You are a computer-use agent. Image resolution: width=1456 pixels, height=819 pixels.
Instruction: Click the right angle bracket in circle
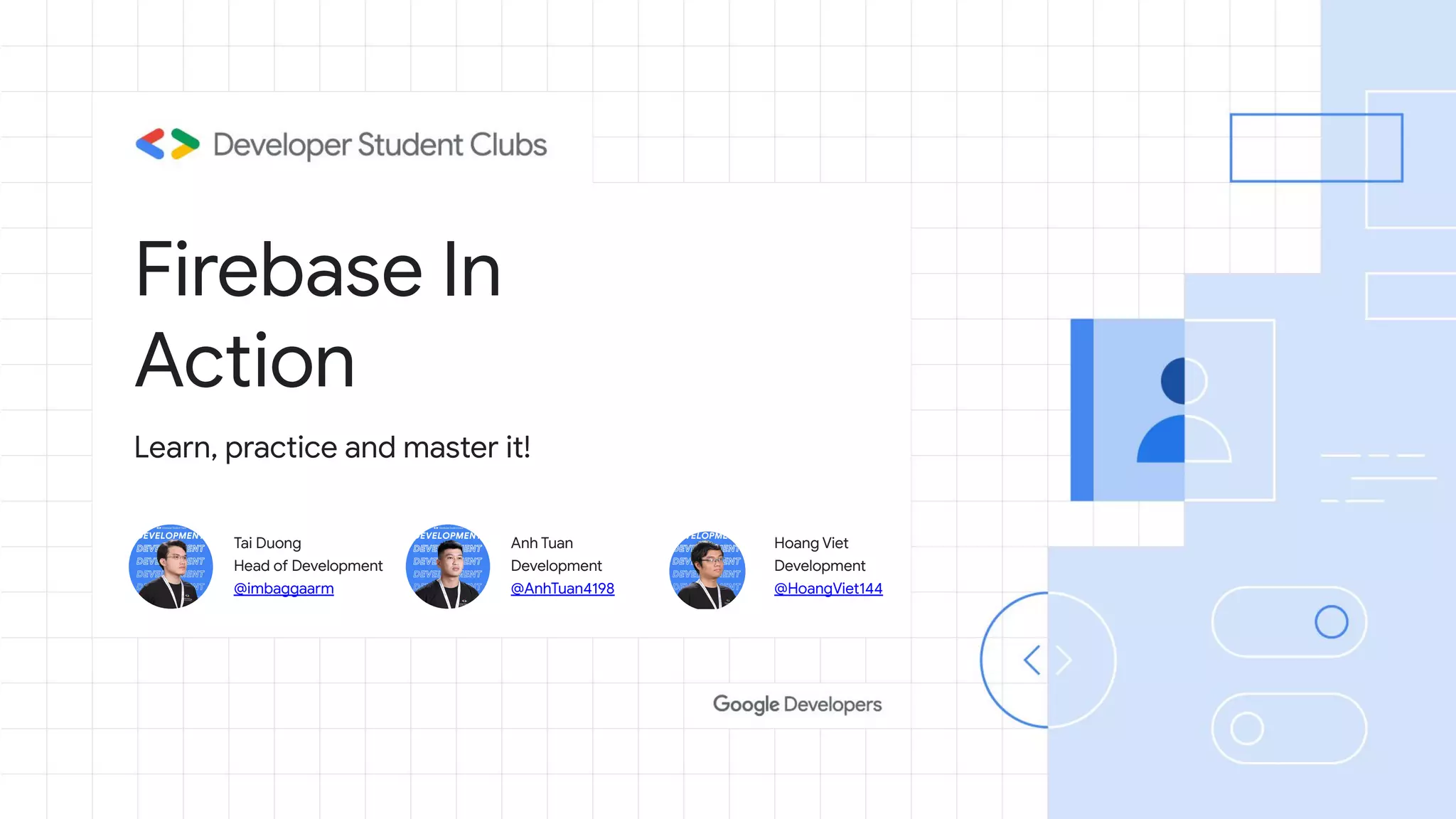pos(1064,660)
